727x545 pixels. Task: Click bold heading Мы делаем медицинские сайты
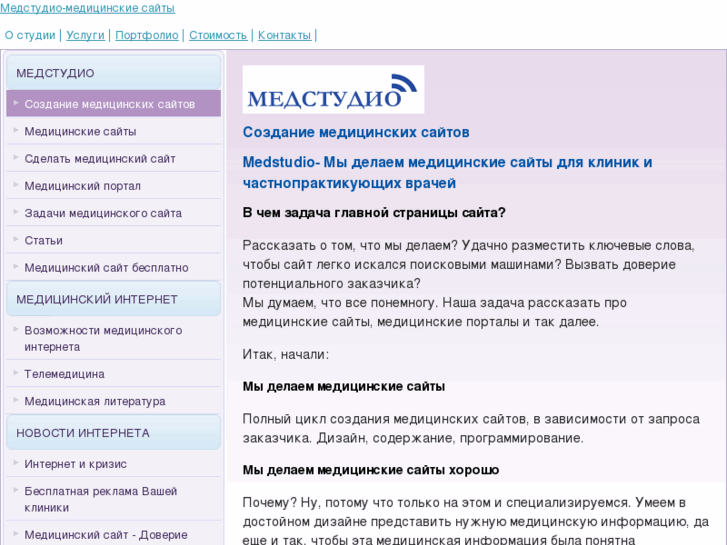point(344,386)
